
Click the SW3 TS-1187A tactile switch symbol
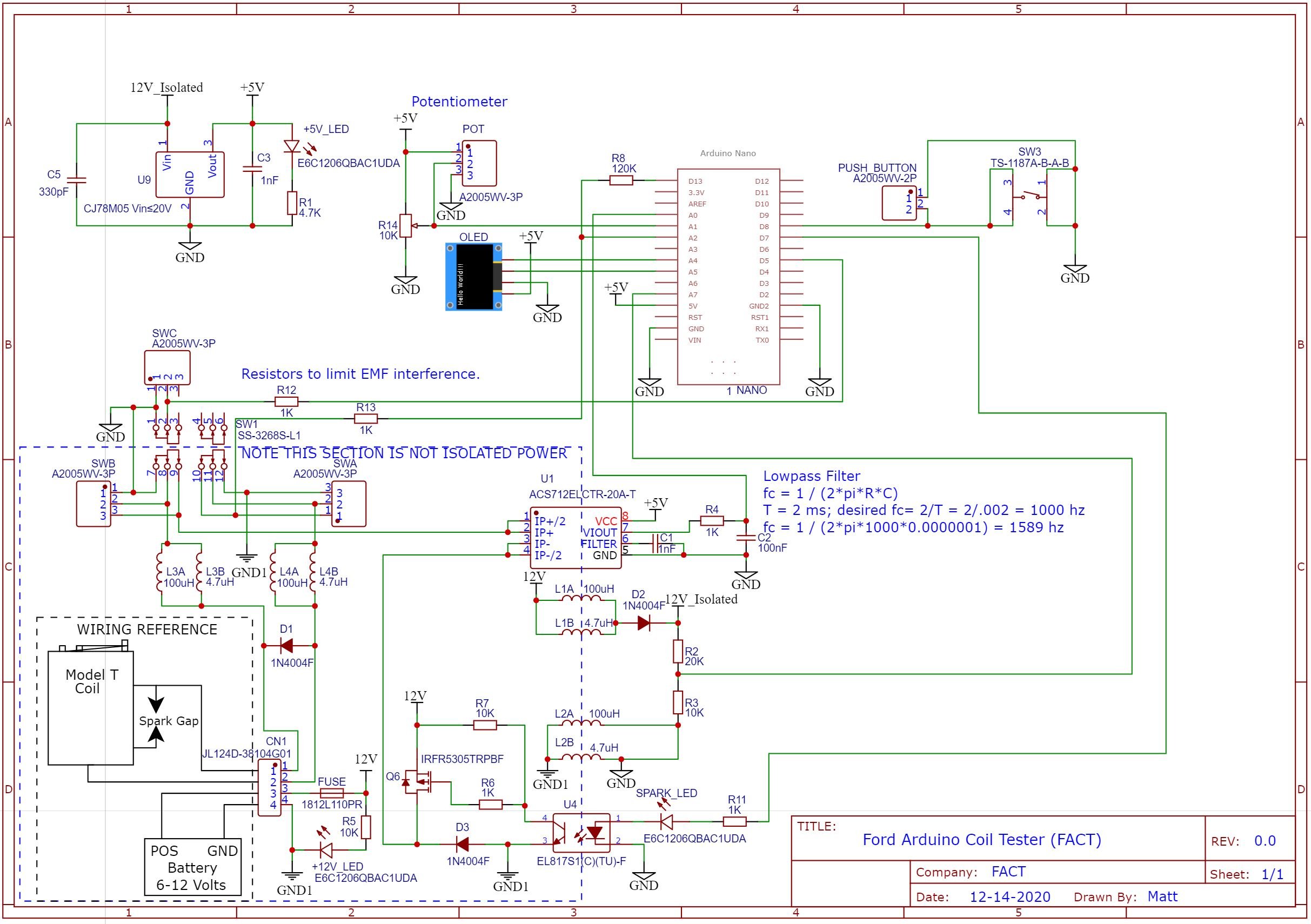click(x=1029, y=197)
